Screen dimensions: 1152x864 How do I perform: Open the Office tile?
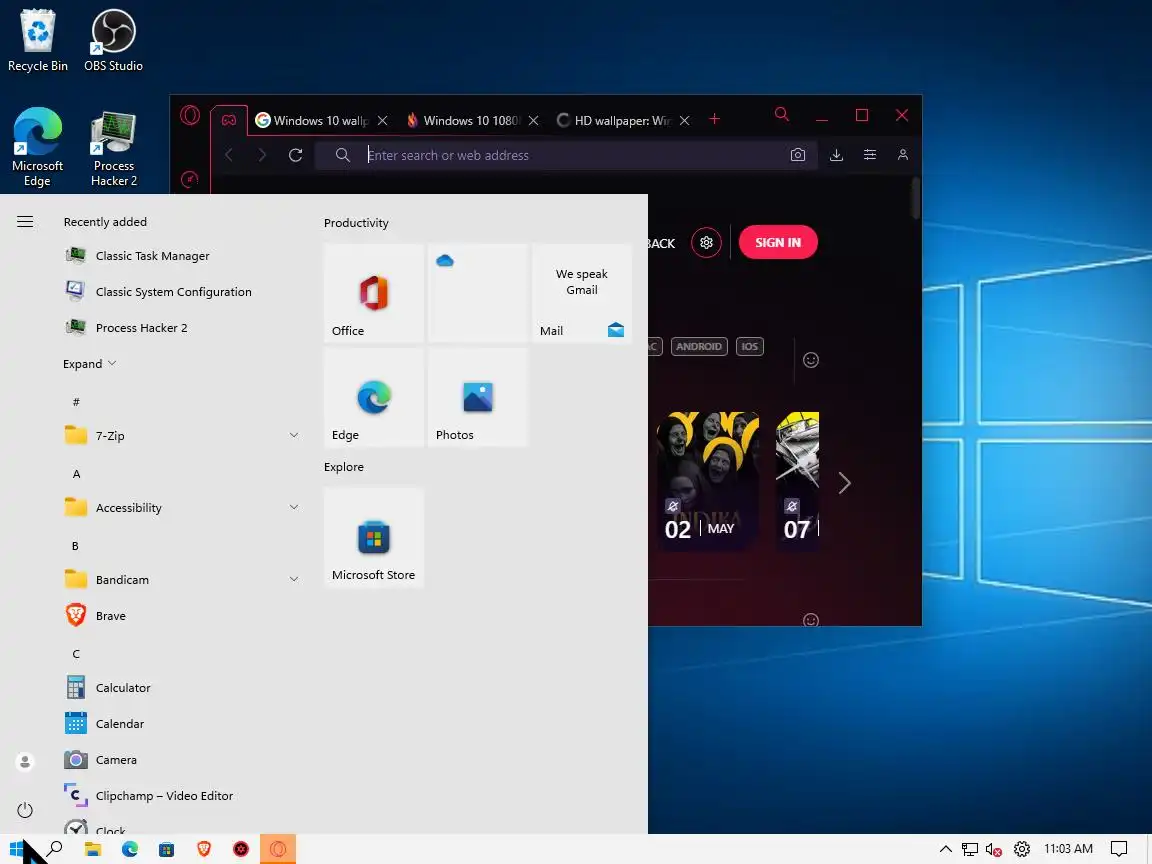[x=374, y=293]
